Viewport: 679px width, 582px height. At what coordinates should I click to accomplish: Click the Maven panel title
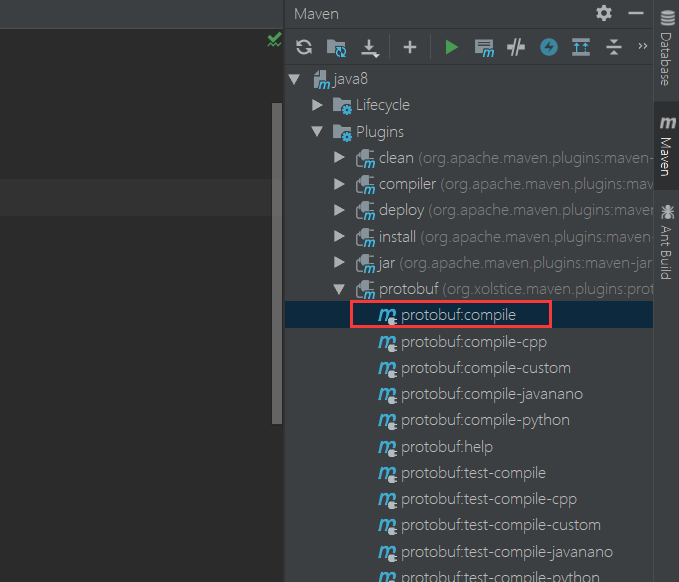click(316, 14)
